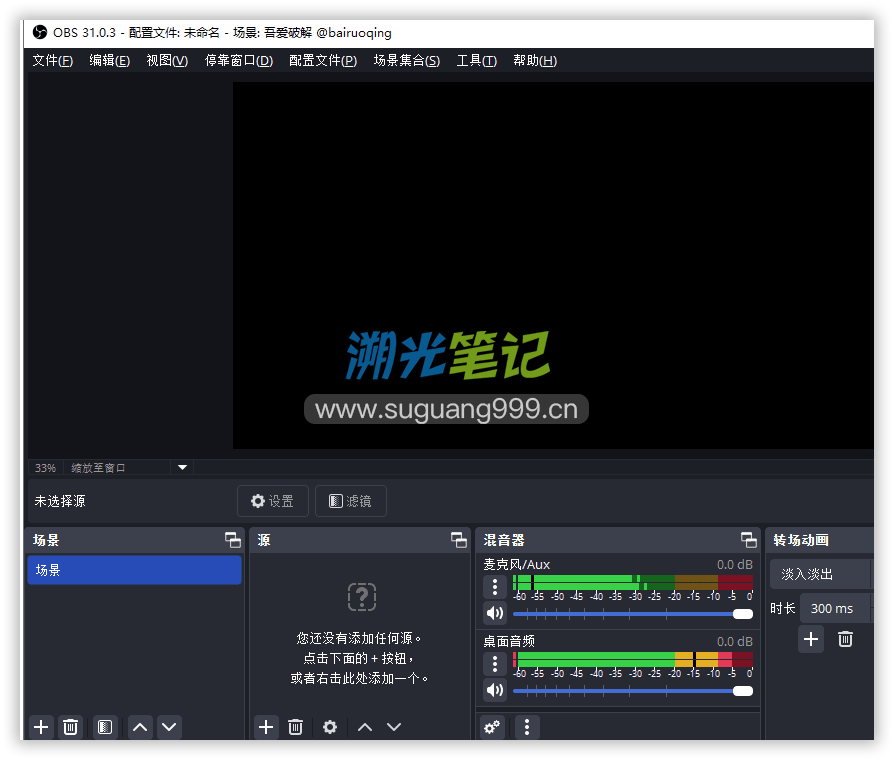
Task: Click the 设置 properties button
Action: point(272,501)
